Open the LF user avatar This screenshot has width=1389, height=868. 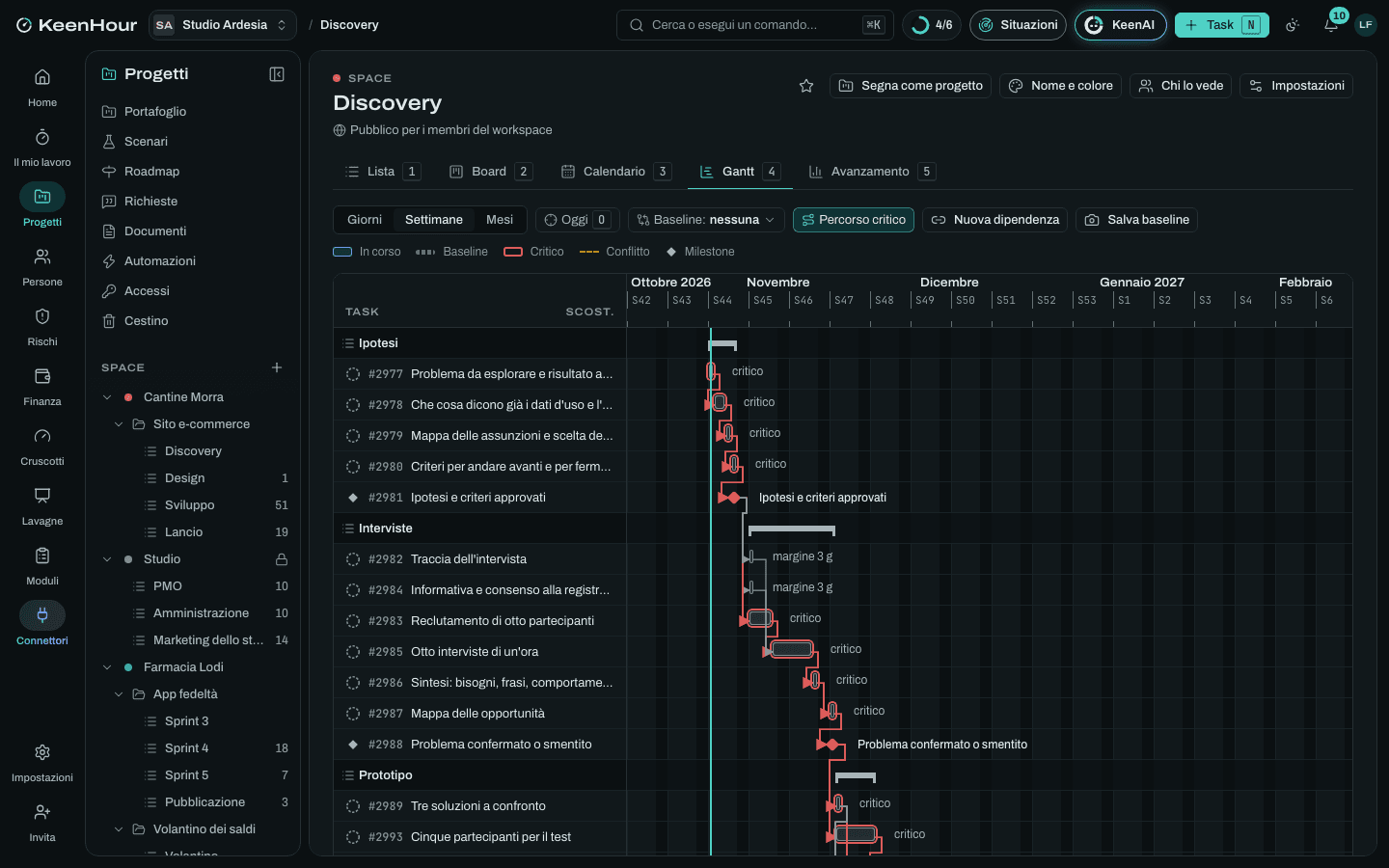point(1365,25)
